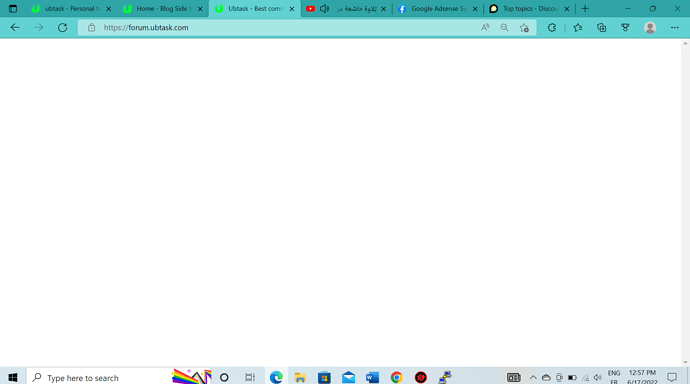
Task: Show hidden system tray icons
Action: pos(533,377)
